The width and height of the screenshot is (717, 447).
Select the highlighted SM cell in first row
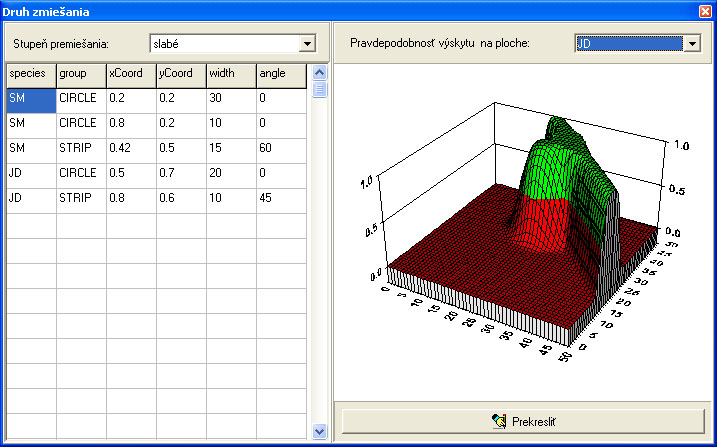click(x=31, y=99)
